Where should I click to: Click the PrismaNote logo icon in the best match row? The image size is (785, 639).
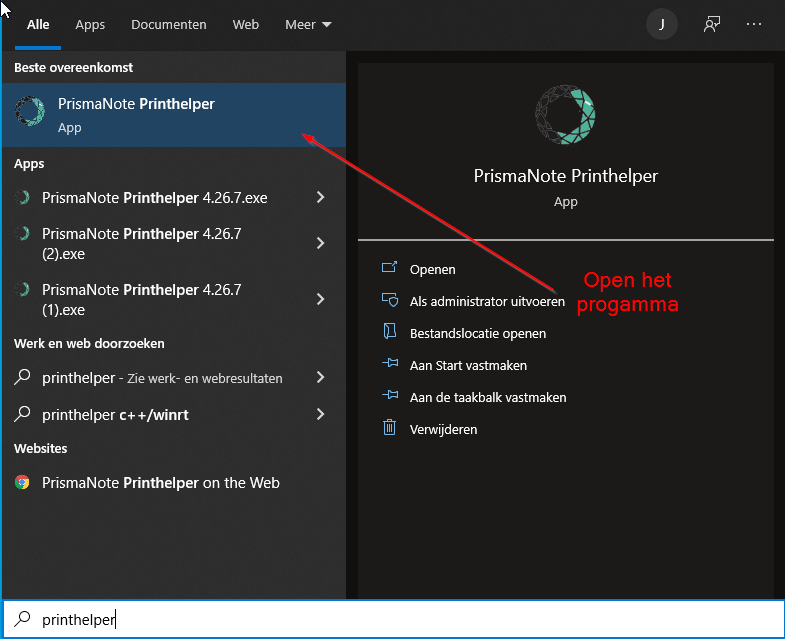[x=30, y=111]
